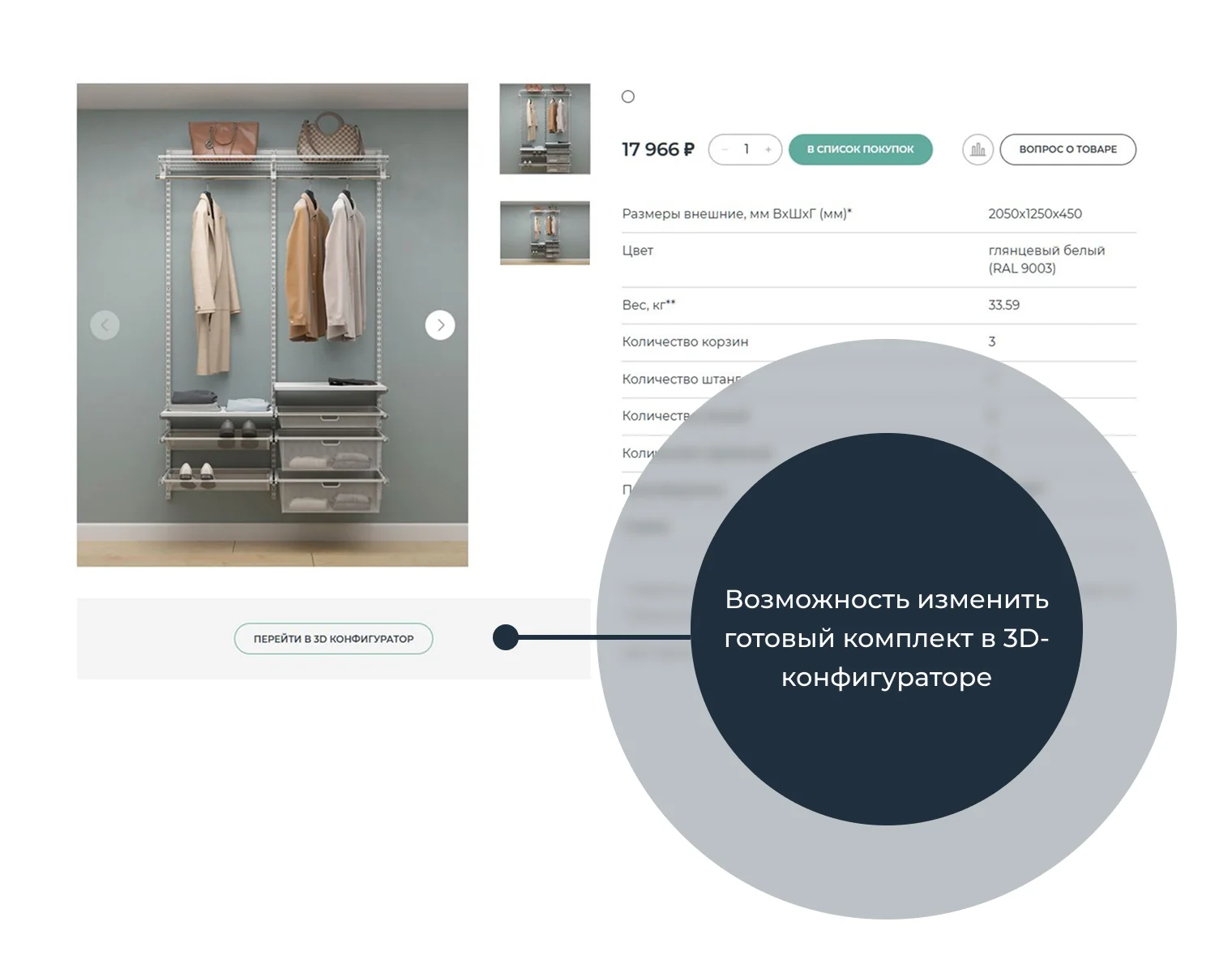
Task: Click the next image arrow on product photo
Action: (440, 325)
